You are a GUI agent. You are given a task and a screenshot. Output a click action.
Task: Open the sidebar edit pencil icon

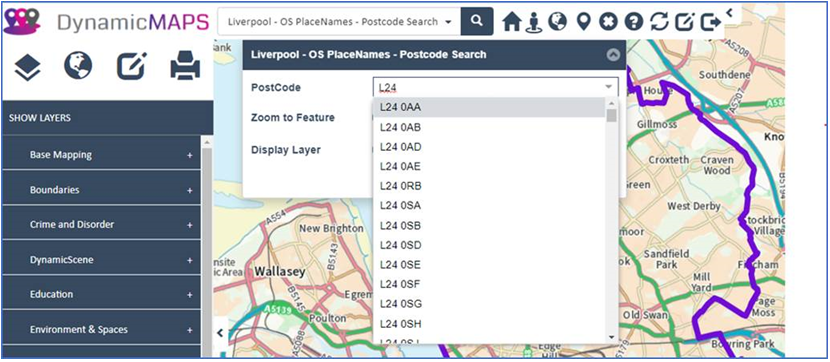pos(131,66)
